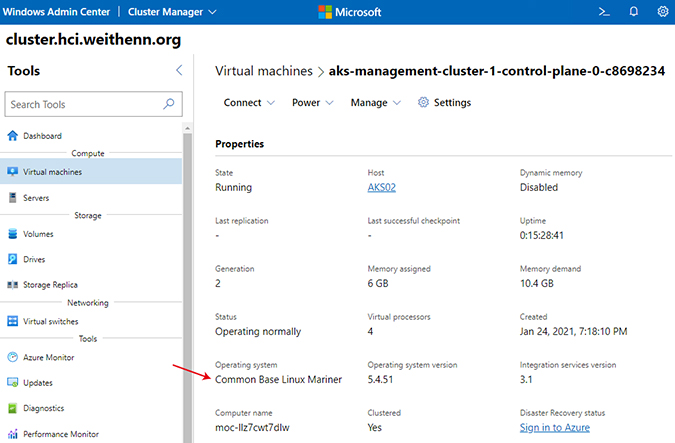675x443 pixels.
Task: Click the OS version 5.4.51
Action: [380, 379]
